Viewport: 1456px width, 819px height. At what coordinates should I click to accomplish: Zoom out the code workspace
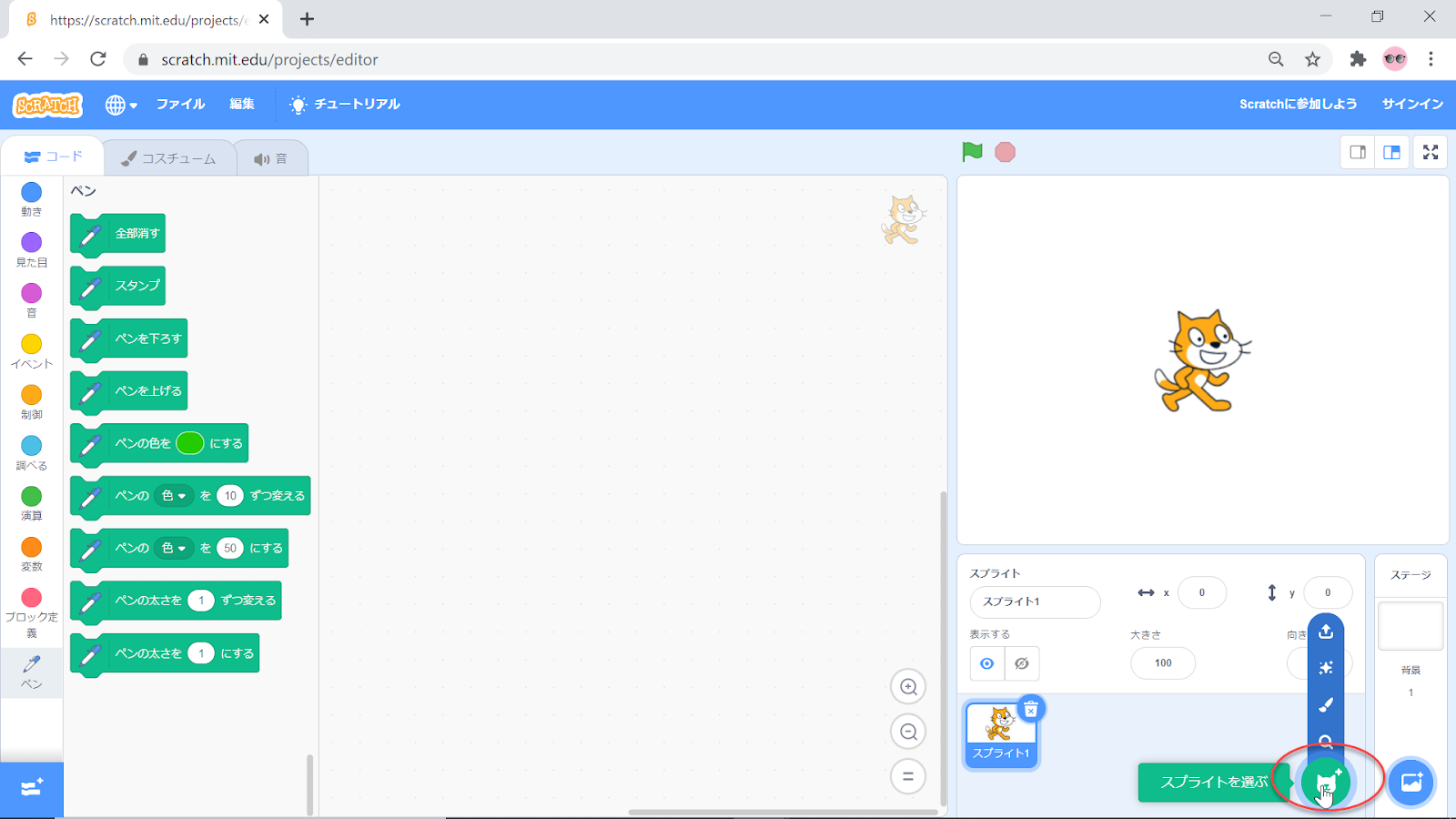pyautogui.click(x=908, y=732)
